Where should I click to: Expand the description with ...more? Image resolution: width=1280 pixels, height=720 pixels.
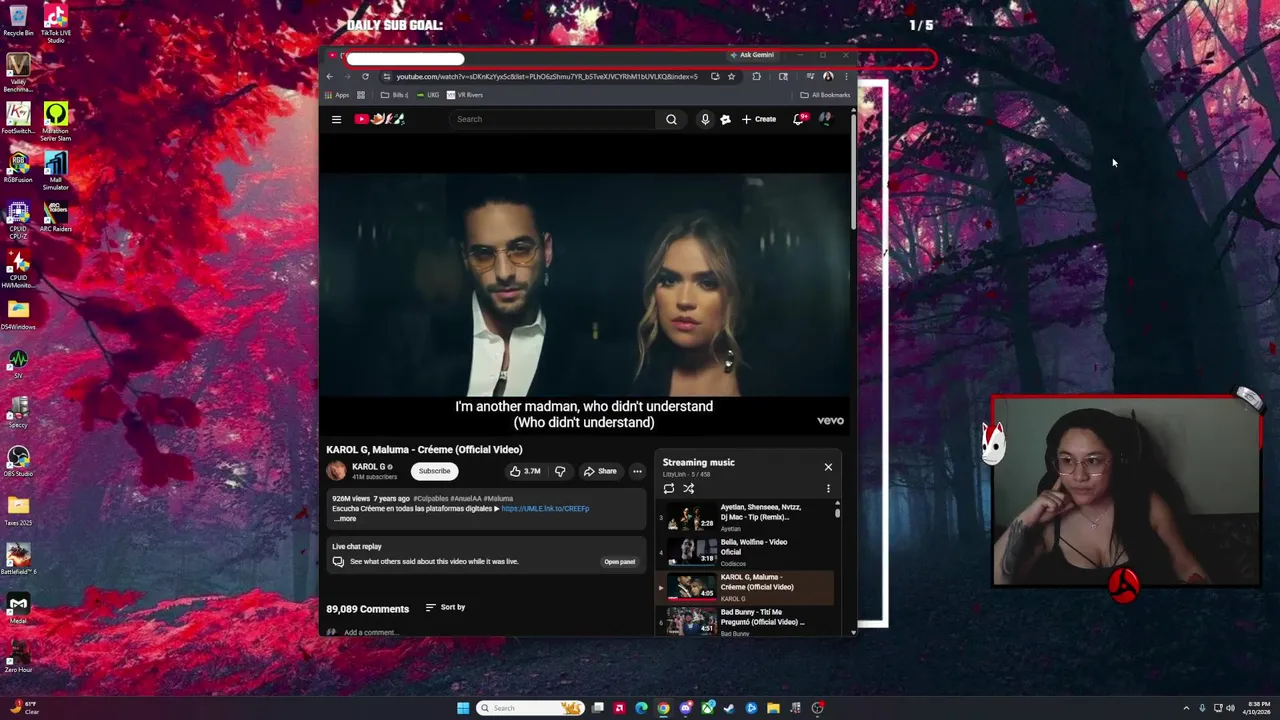(345, 519)
